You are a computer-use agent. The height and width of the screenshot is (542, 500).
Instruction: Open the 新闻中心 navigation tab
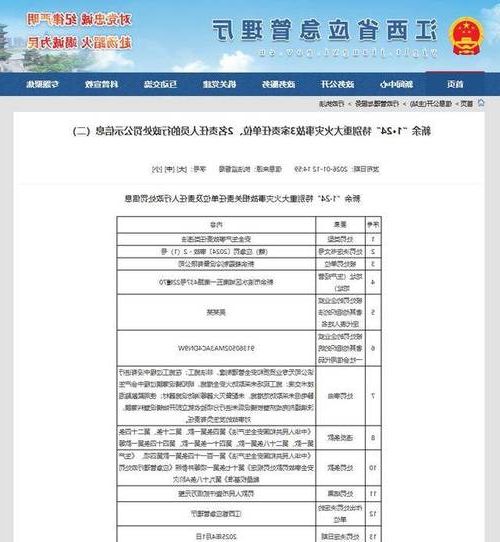pyautogui.click(x=396, y=84)
